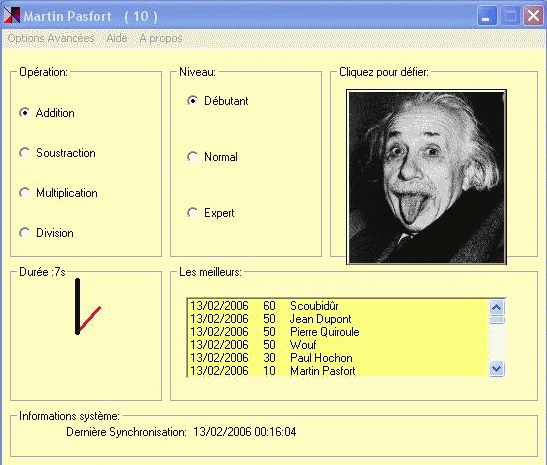
Task: Choose the Division operation
Action: coord(47,233)
